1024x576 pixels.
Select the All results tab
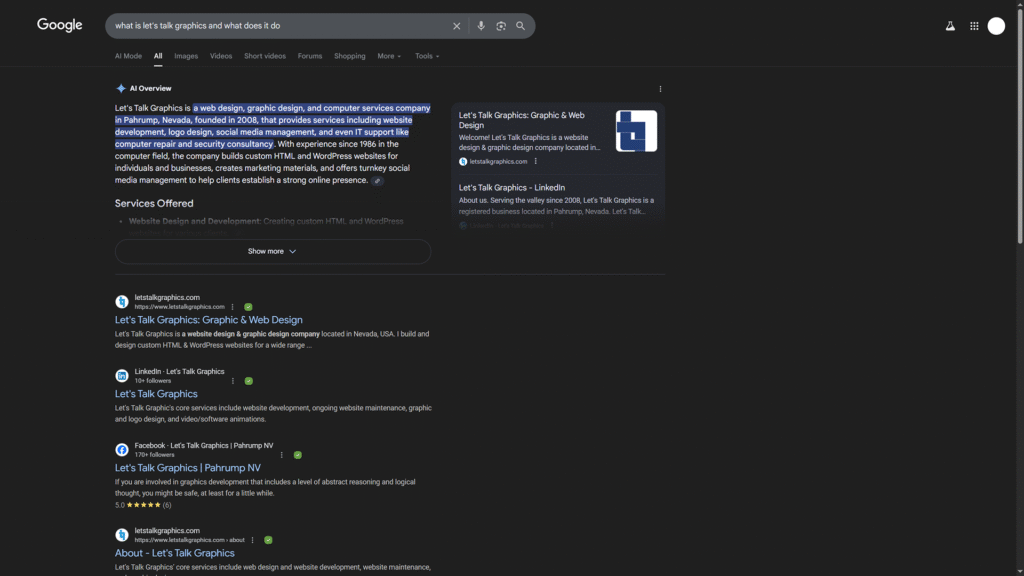(x=158, y=56)
